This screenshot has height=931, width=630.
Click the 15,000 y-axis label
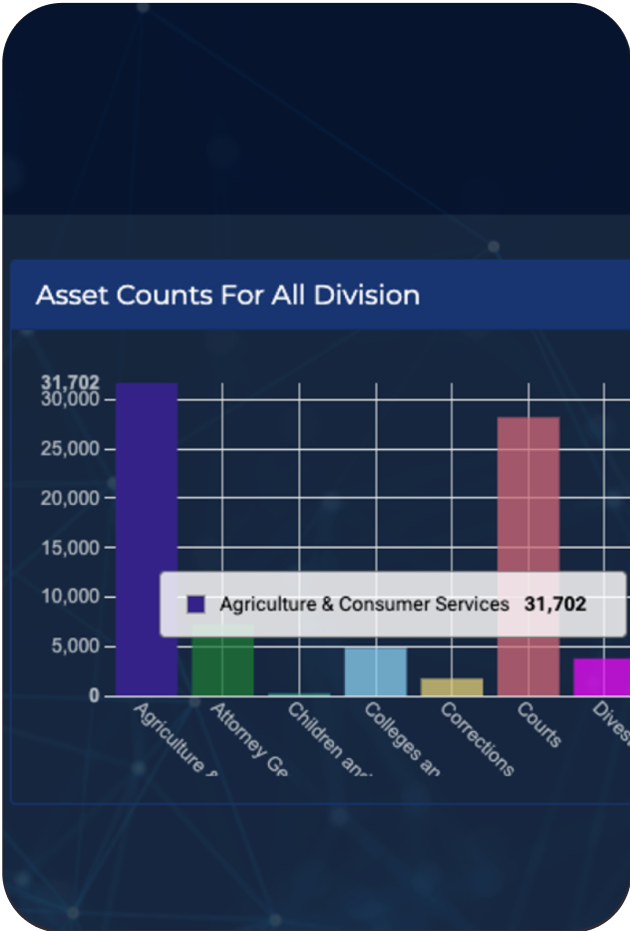[x=70, y=548]
